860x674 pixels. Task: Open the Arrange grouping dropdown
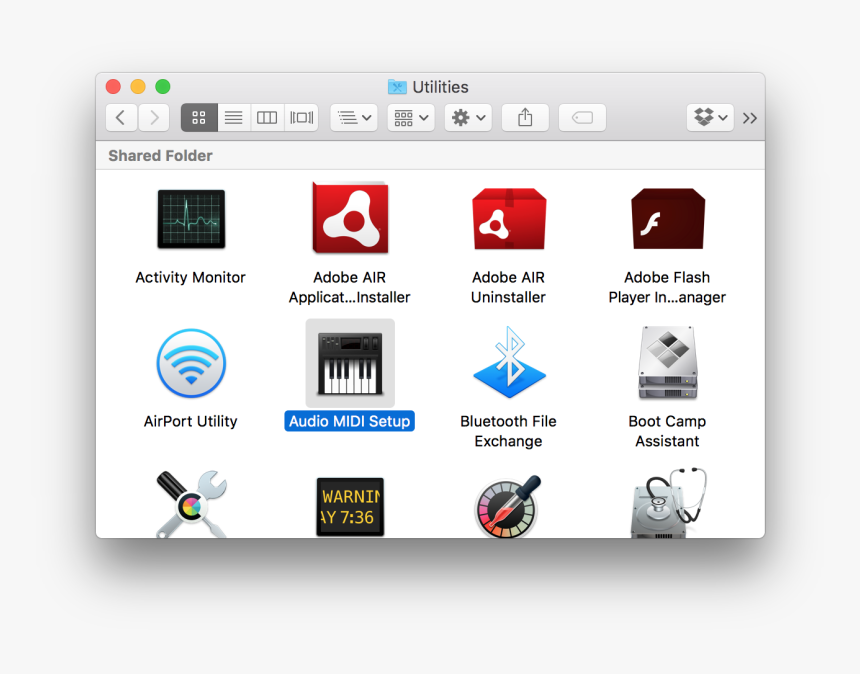411,117
